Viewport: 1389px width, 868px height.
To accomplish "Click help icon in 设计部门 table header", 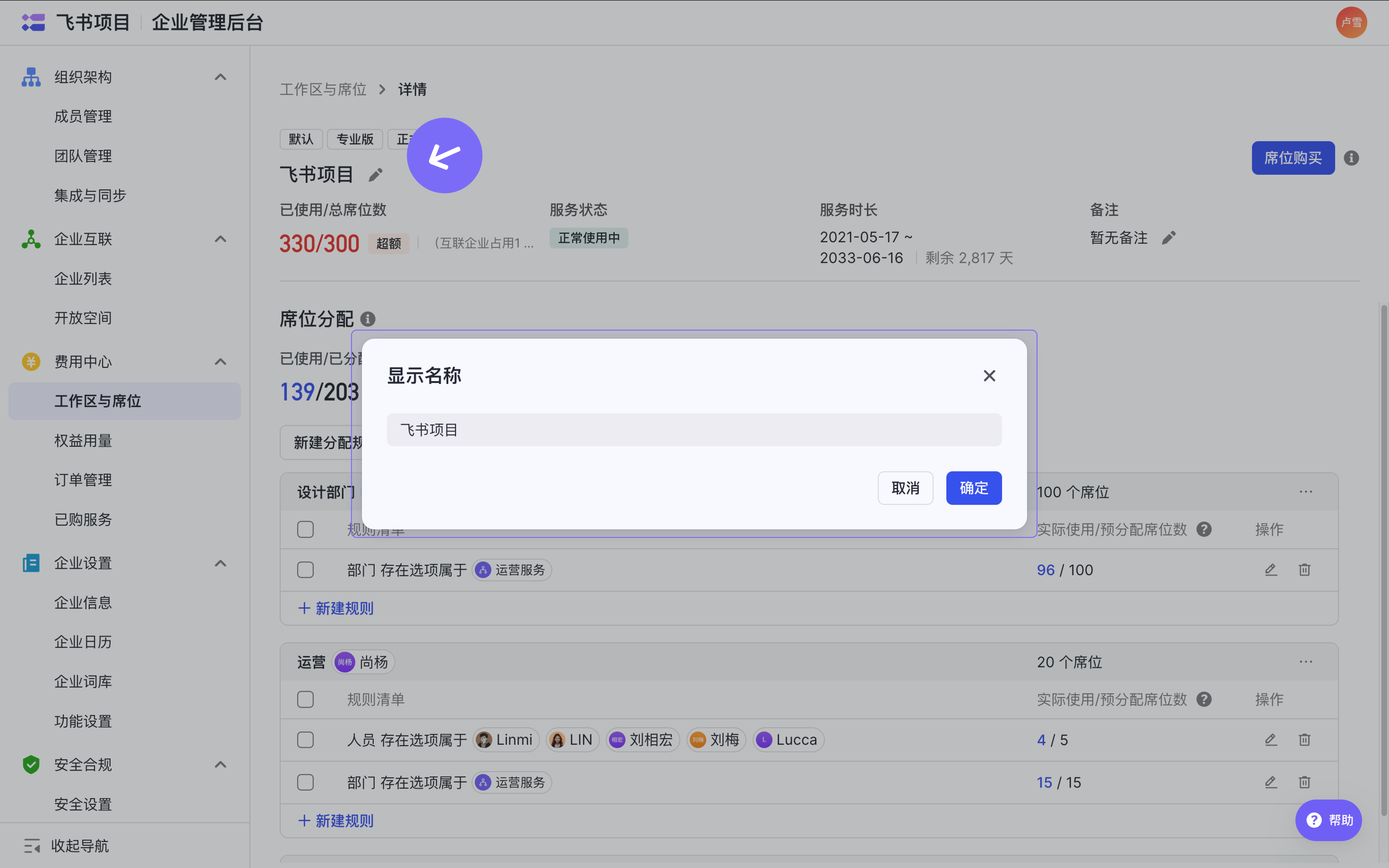I will [x=1204, y=529].
